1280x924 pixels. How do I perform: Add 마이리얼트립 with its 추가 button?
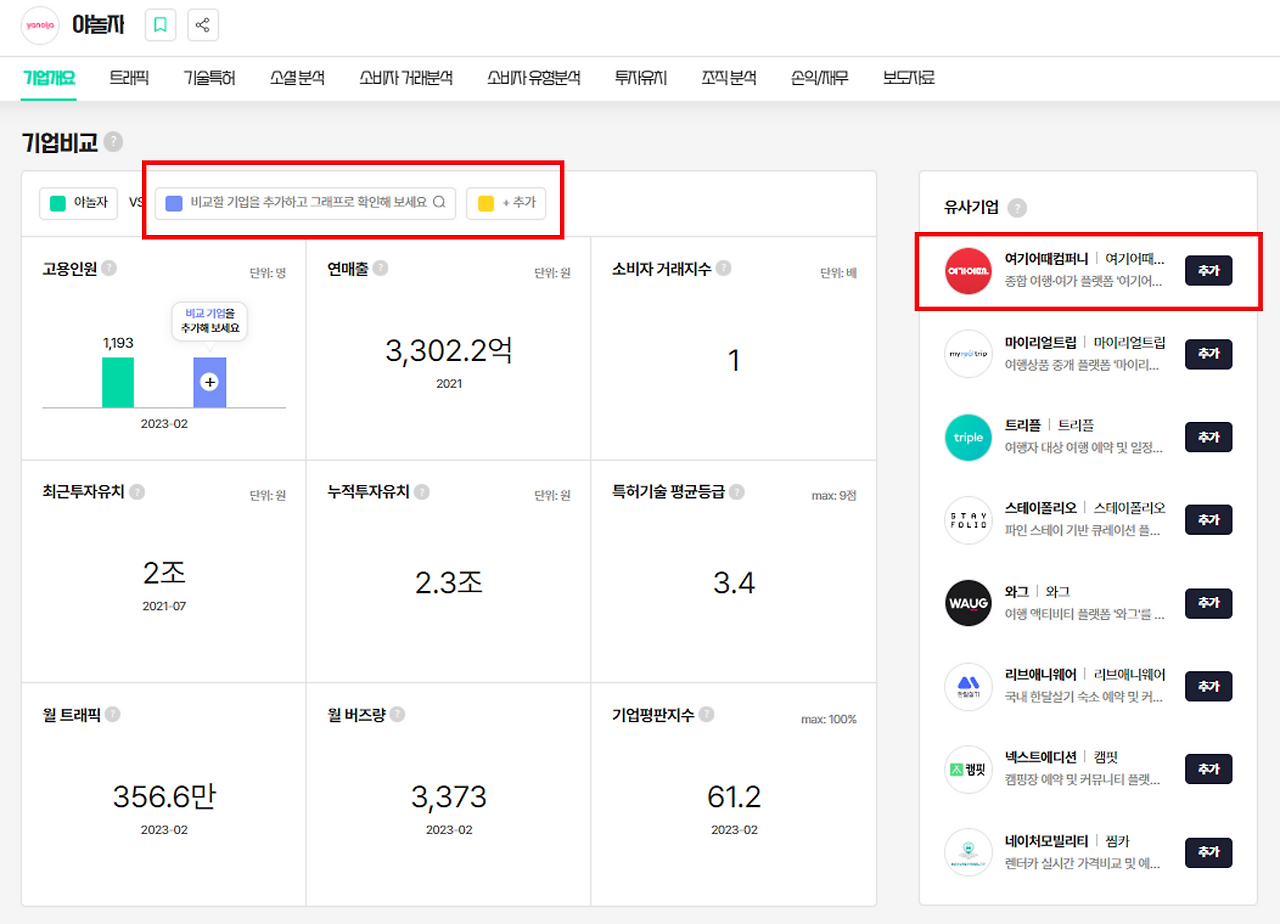point(1208,354)
